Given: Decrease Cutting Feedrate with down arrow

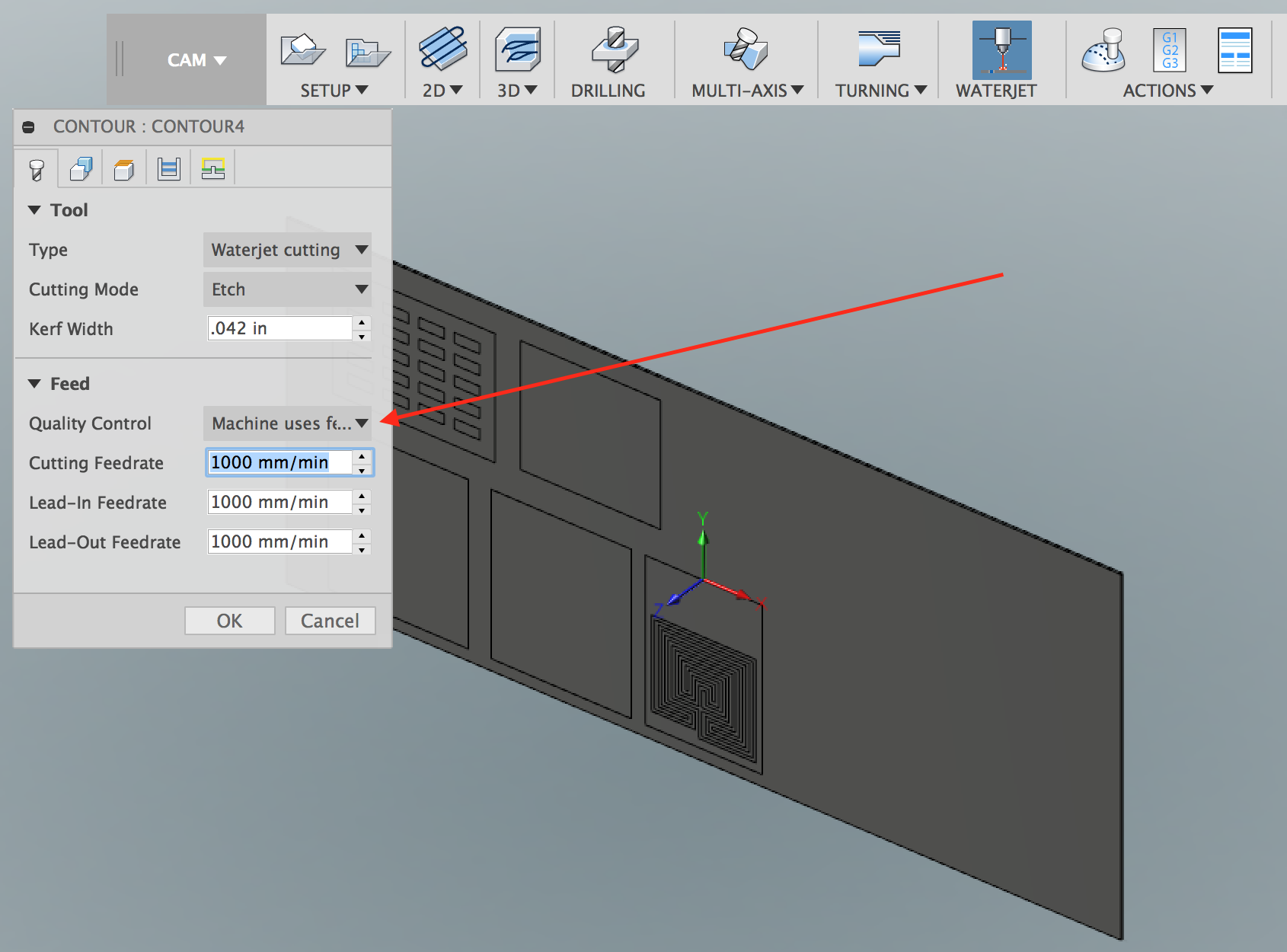Looking at the screenshot, I should 362,470.
